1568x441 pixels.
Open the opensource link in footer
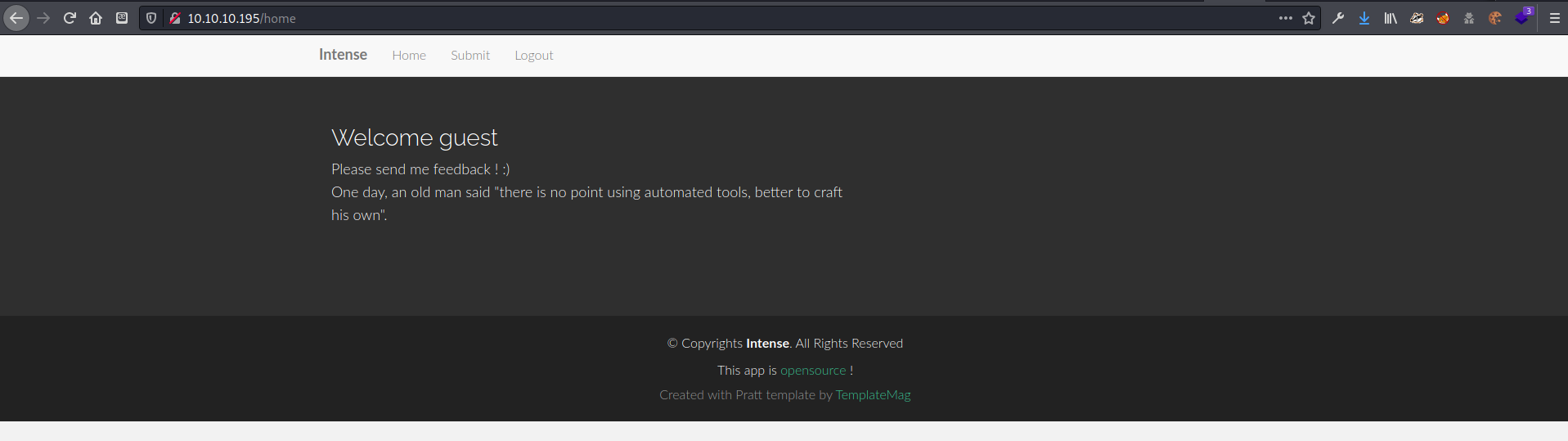coord(813,371)
